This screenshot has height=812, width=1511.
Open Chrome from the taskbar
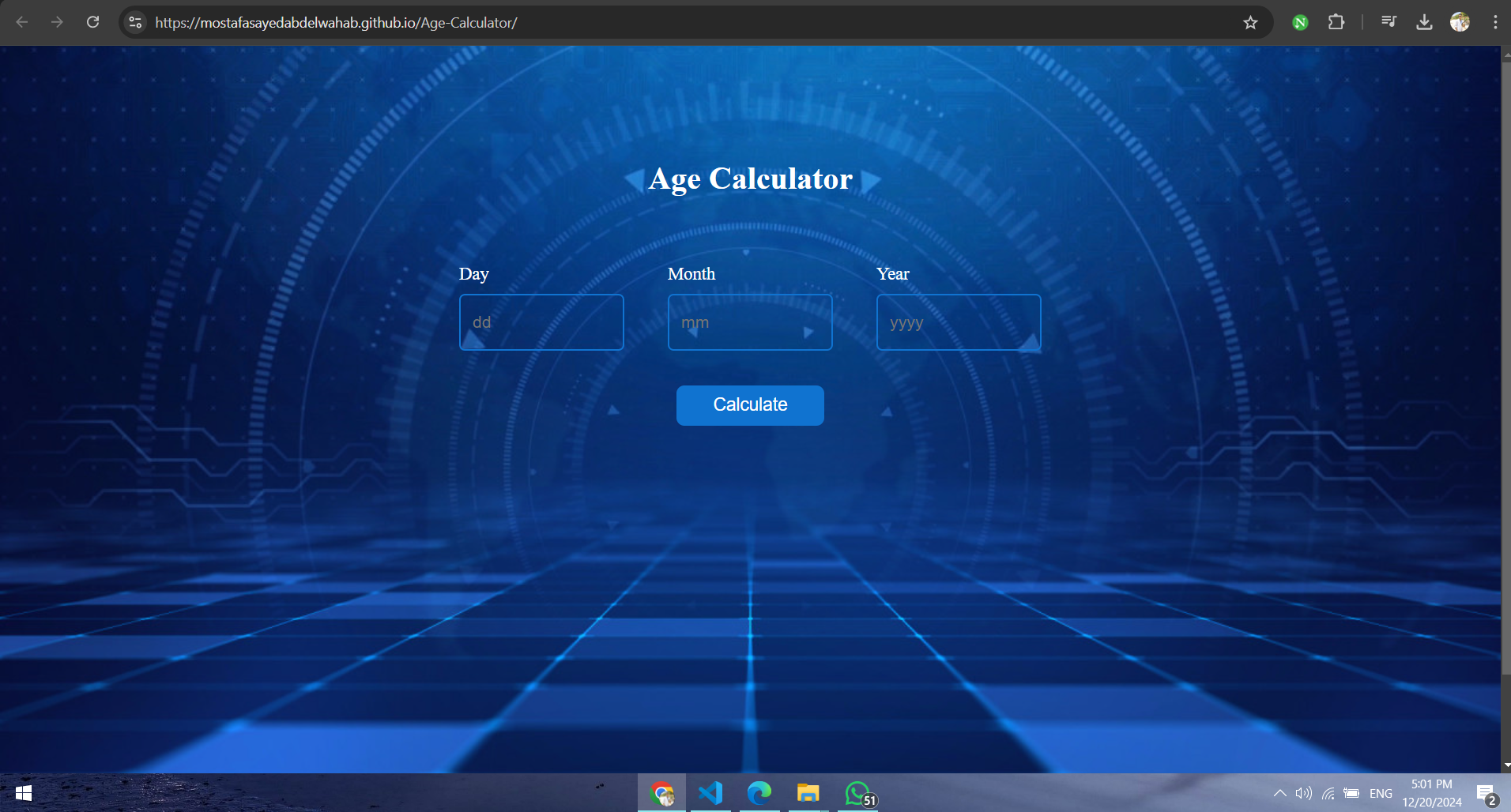[662, 793]
